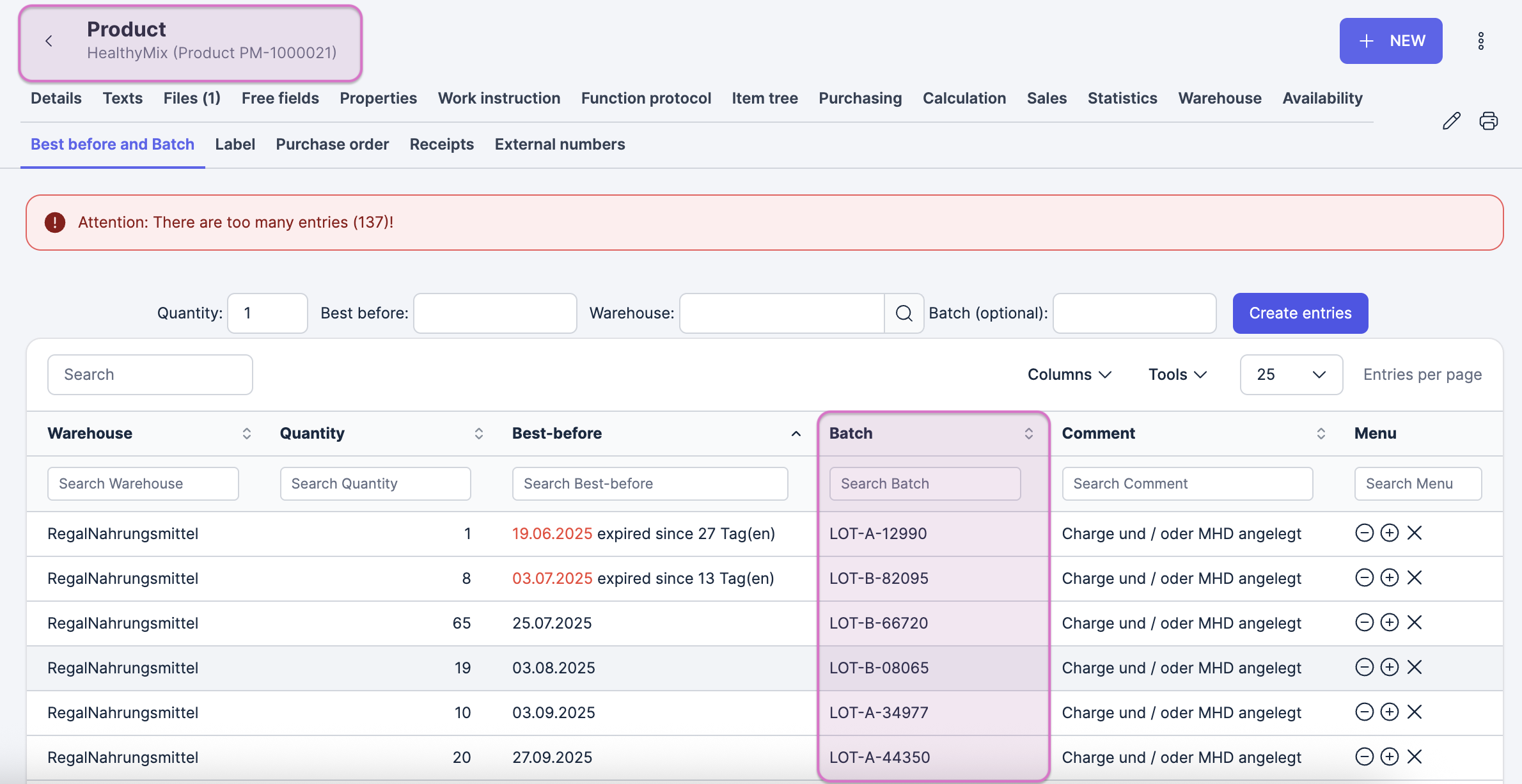Click minus icon for batch LOT-B-08065
Image resolution: width=1522 pixels, height=784 pixels.
[x=1364, y=667]
